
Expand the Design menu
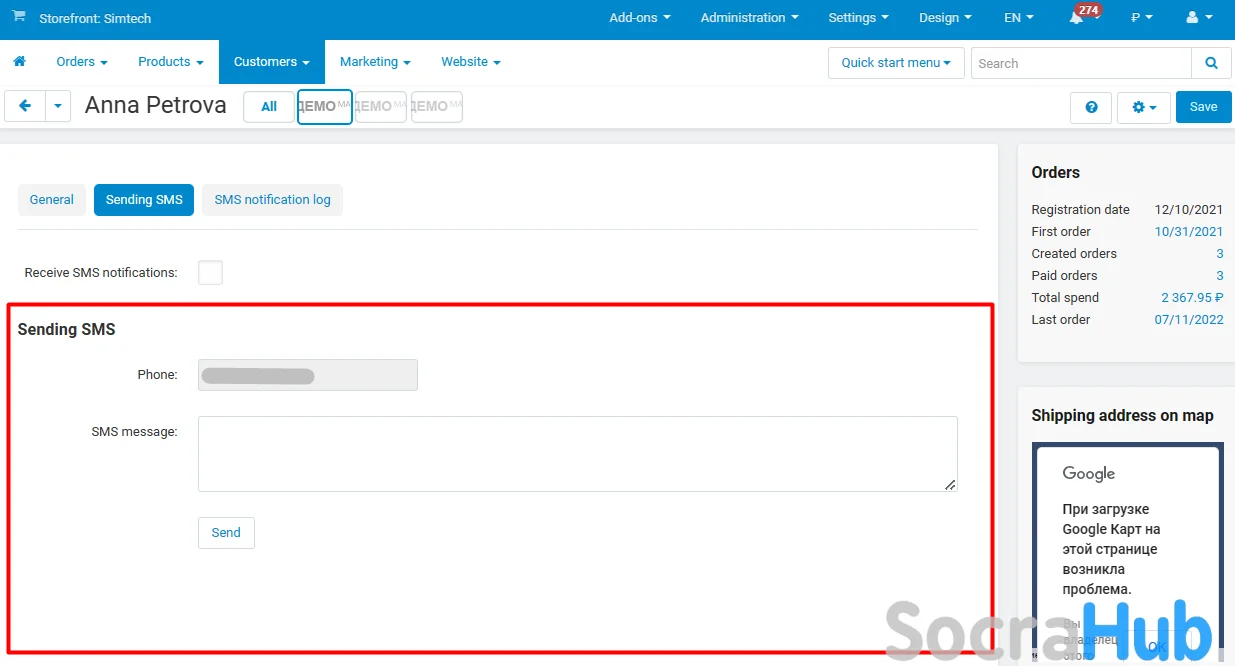coord(946,18)
